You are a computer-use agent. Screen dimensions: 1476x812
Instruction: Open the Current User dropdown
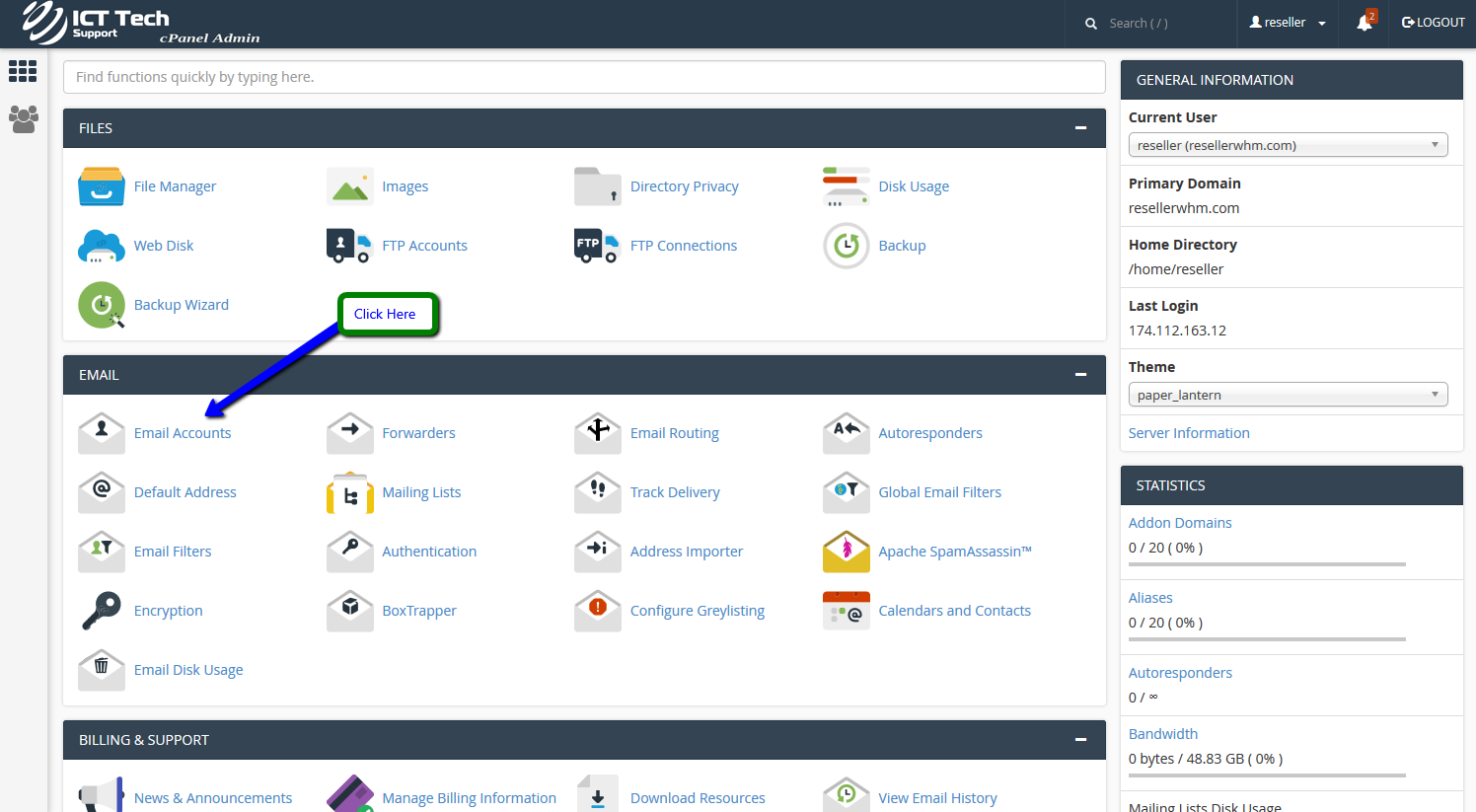(x=1288, y=145)
